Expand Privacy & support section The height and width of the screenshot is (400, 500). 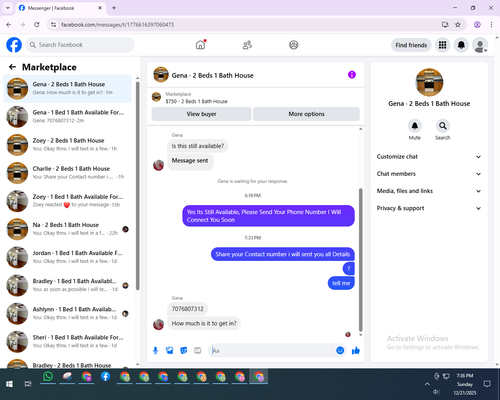point(429,208)
